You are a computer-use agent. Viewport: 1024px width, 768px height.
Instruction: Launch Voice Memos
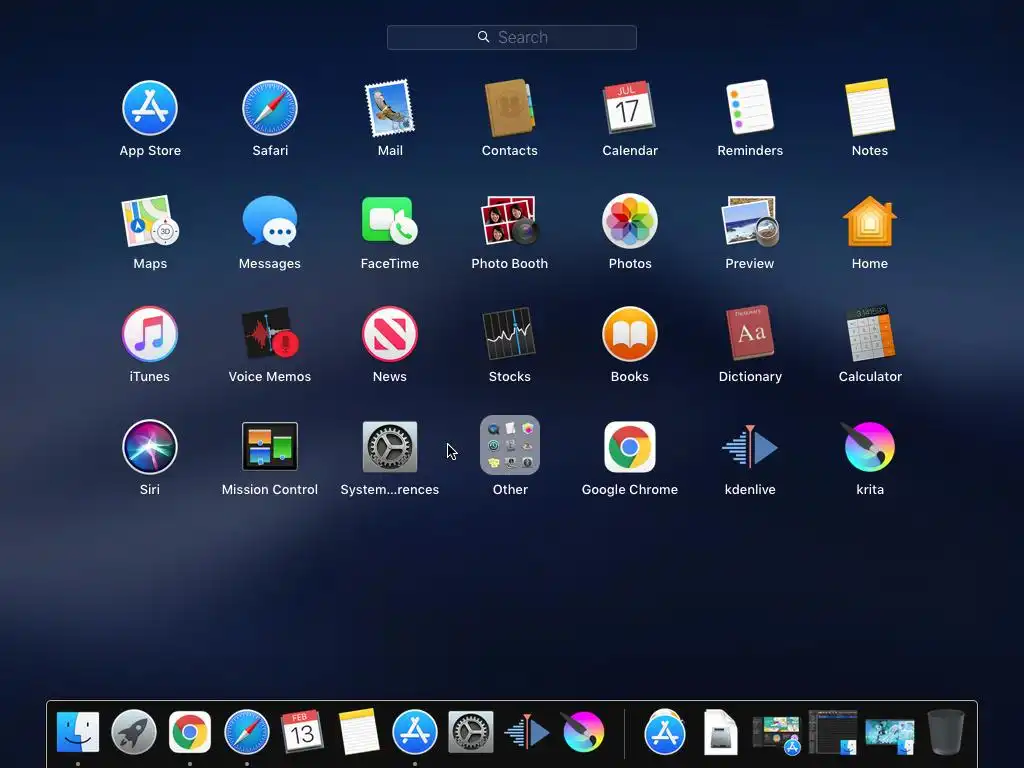pyautogui.click(x=270, y=334)
